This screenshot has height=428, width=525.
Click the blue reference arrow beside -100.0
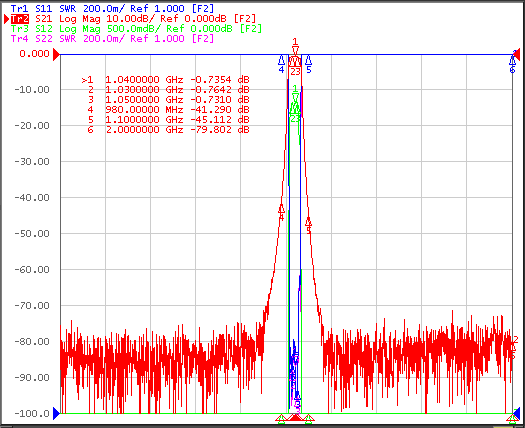click(x=56, y=413)
